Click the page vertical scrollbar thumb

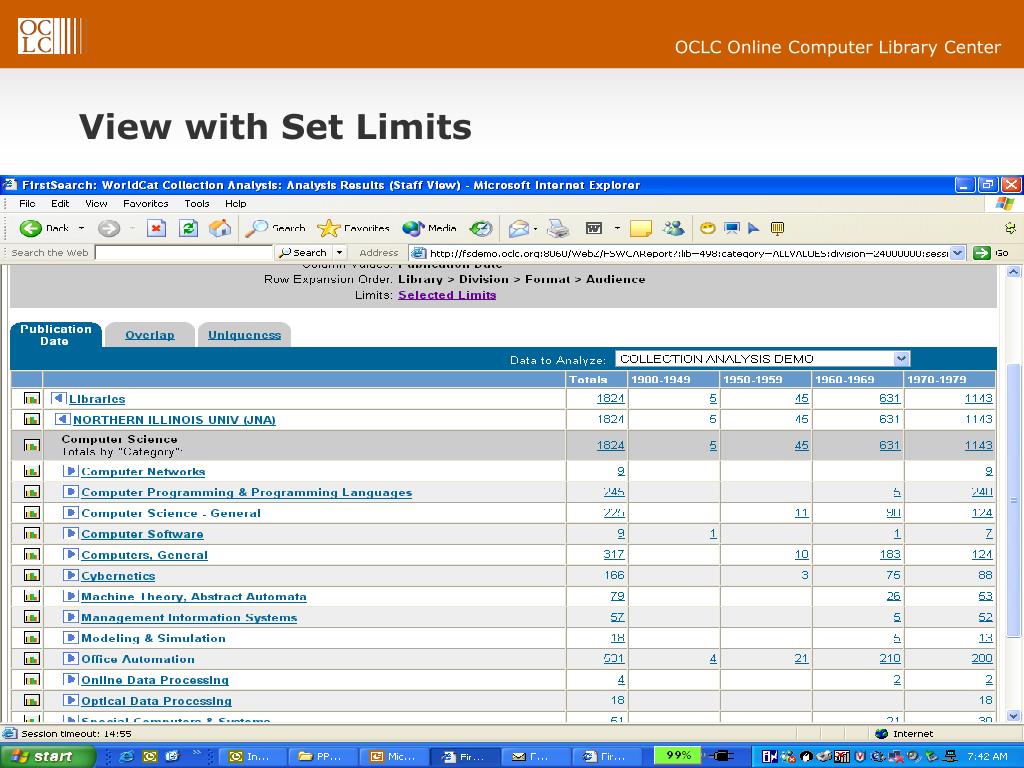[1013, 500]
